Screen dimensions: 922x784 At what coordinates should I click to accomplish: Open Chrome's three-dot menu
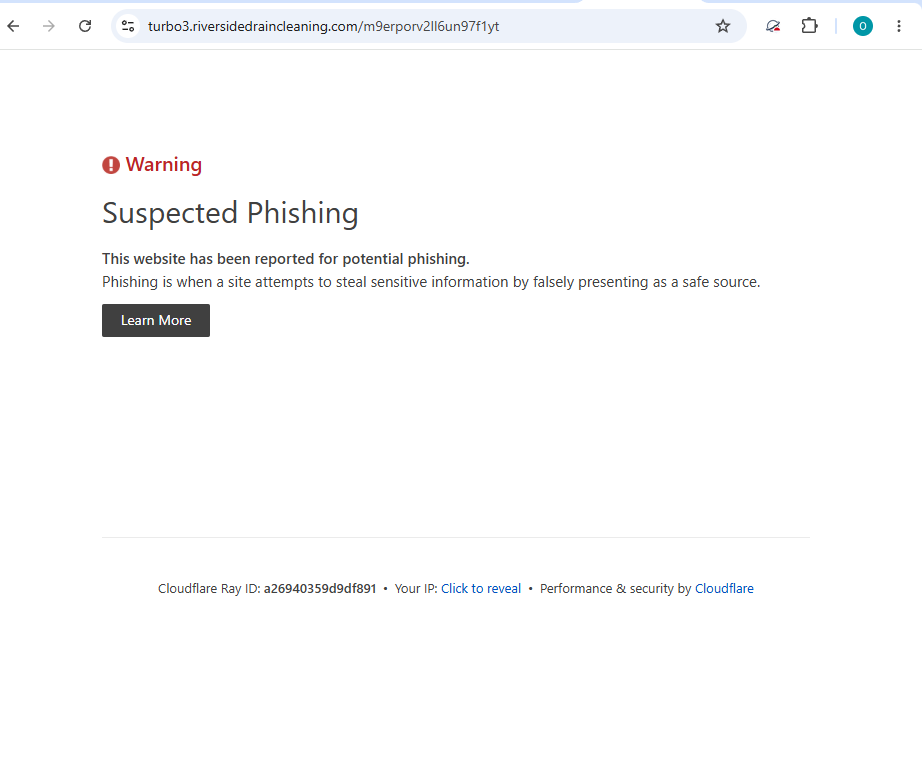point(898,26)
